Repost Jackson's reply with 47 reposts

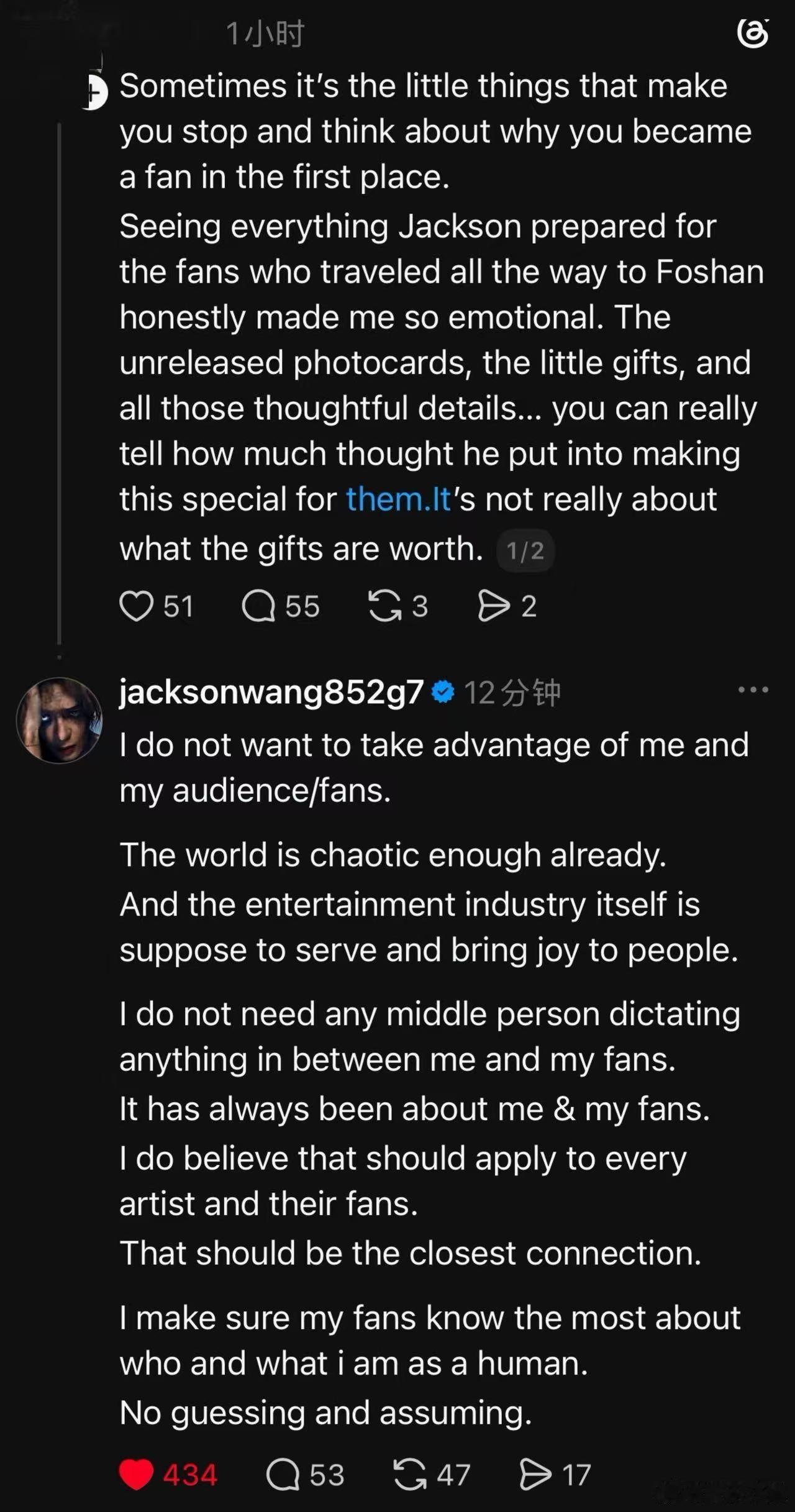[410, 1474]
